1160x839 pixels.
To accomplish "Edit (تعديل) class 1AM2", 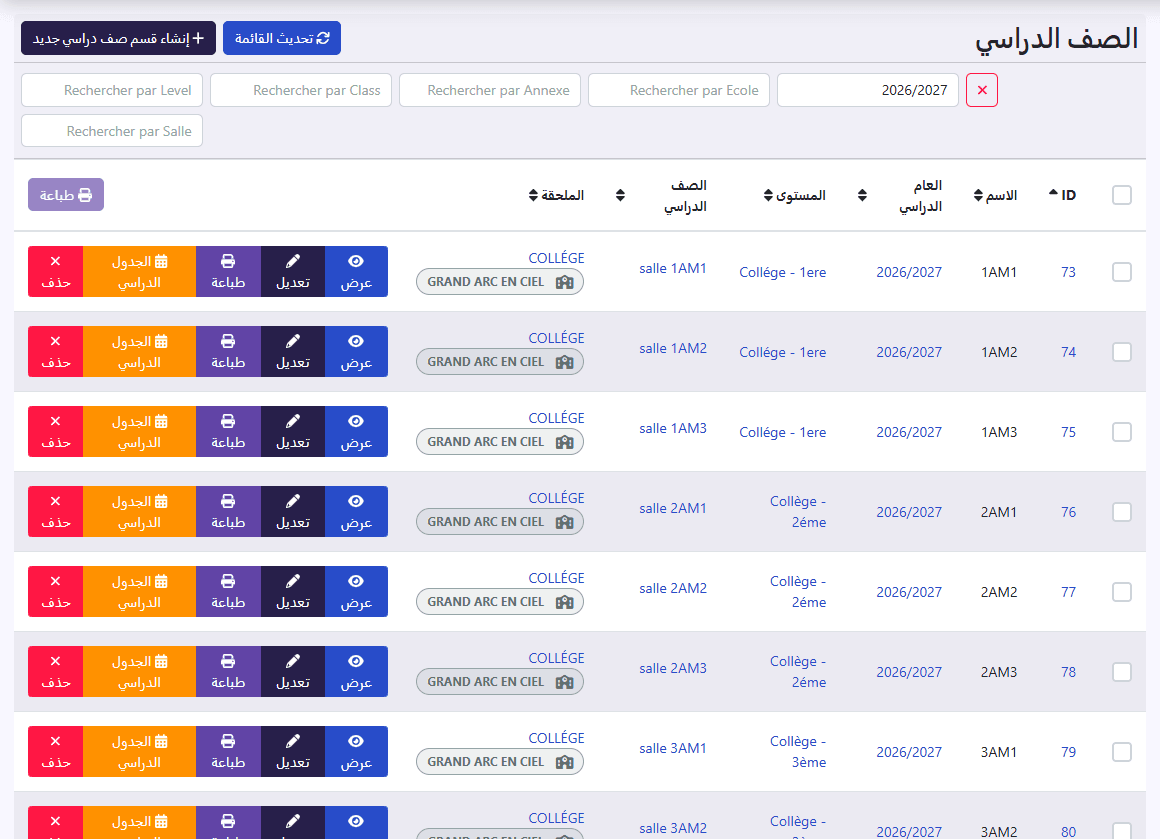I will point(293,351).
